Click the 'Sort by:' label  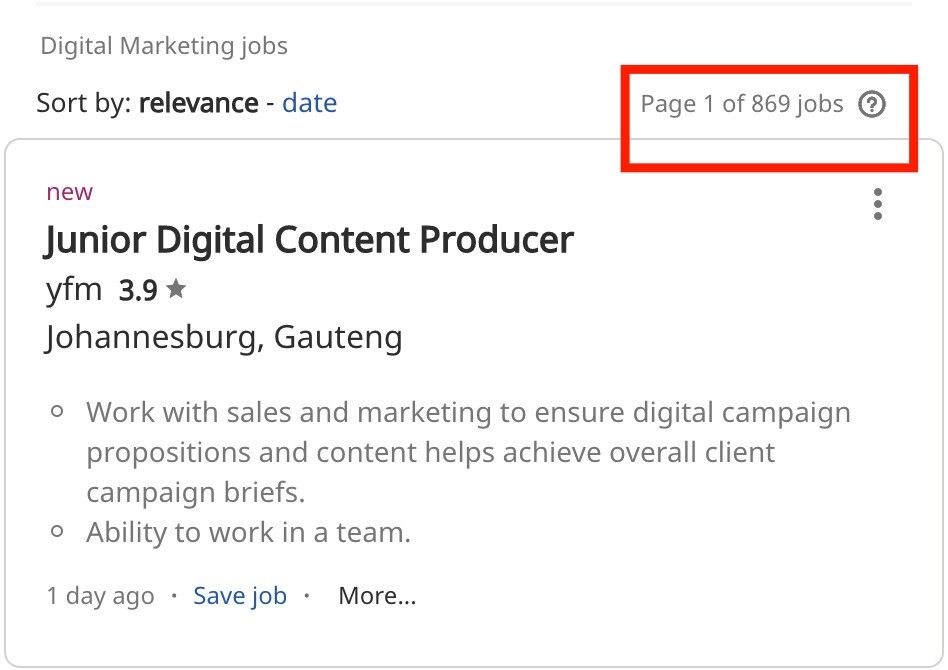click(82, 103)
